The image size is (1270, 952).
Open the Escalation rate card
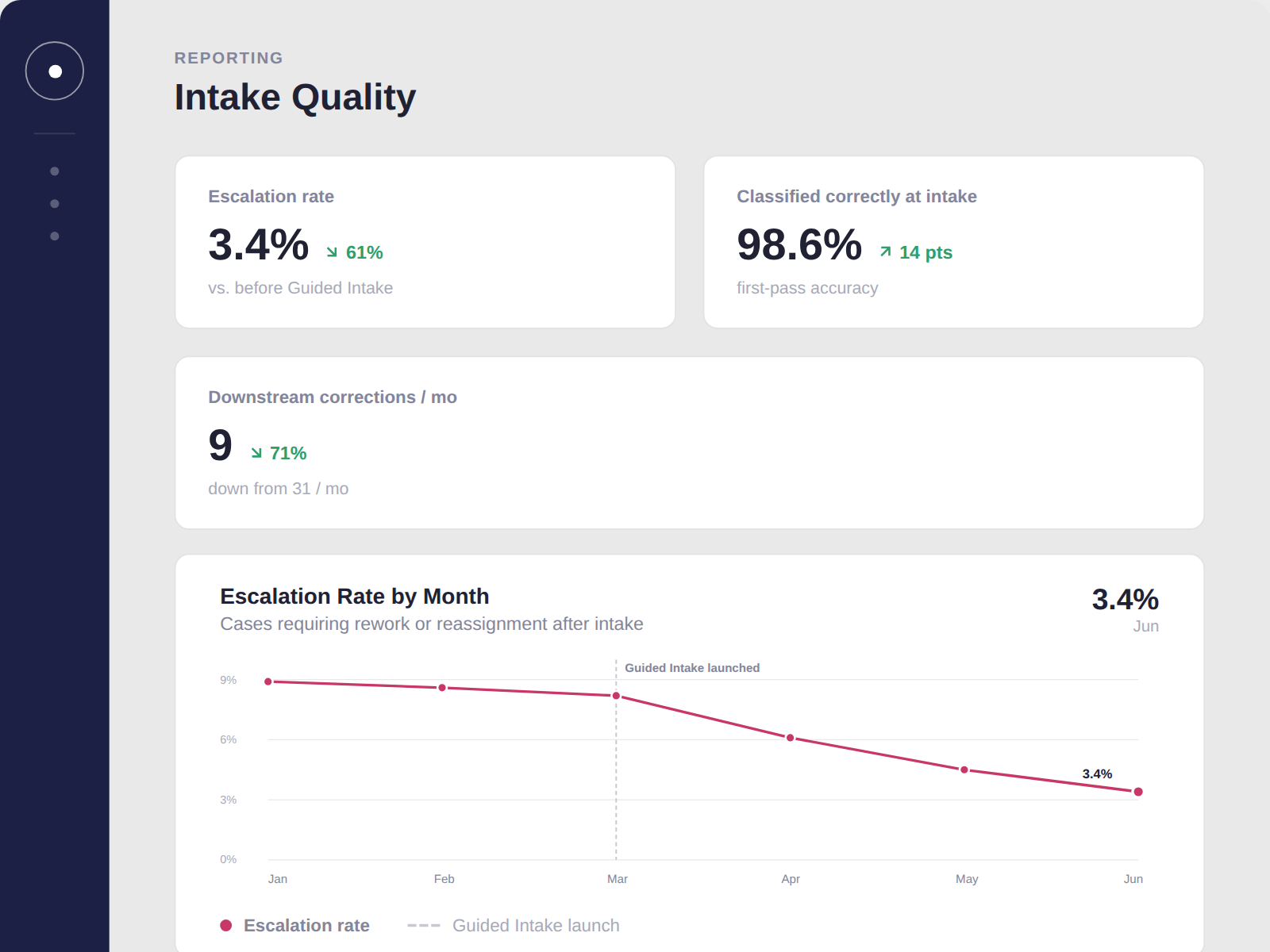coord(425,242)
